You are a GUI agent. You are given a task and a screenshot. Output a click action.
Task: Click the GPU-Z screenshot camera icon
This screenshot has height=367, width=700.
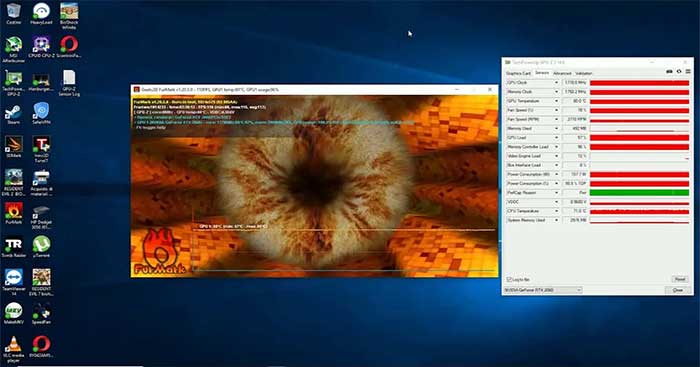coord(669,71)
